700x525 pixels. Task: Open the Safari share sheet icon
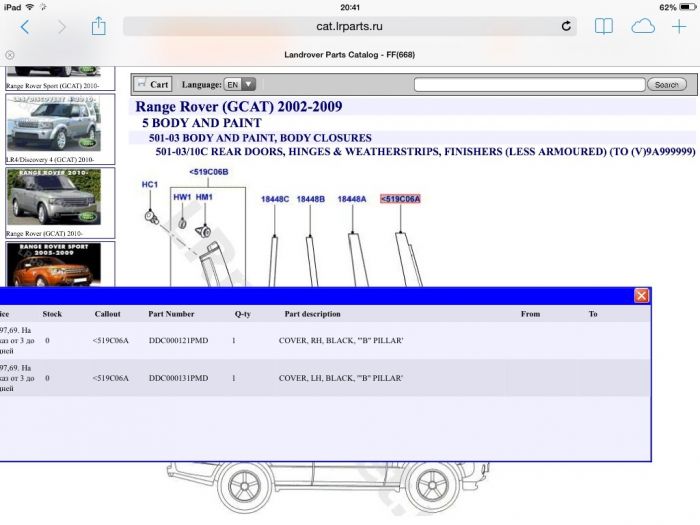pos(98,26)
